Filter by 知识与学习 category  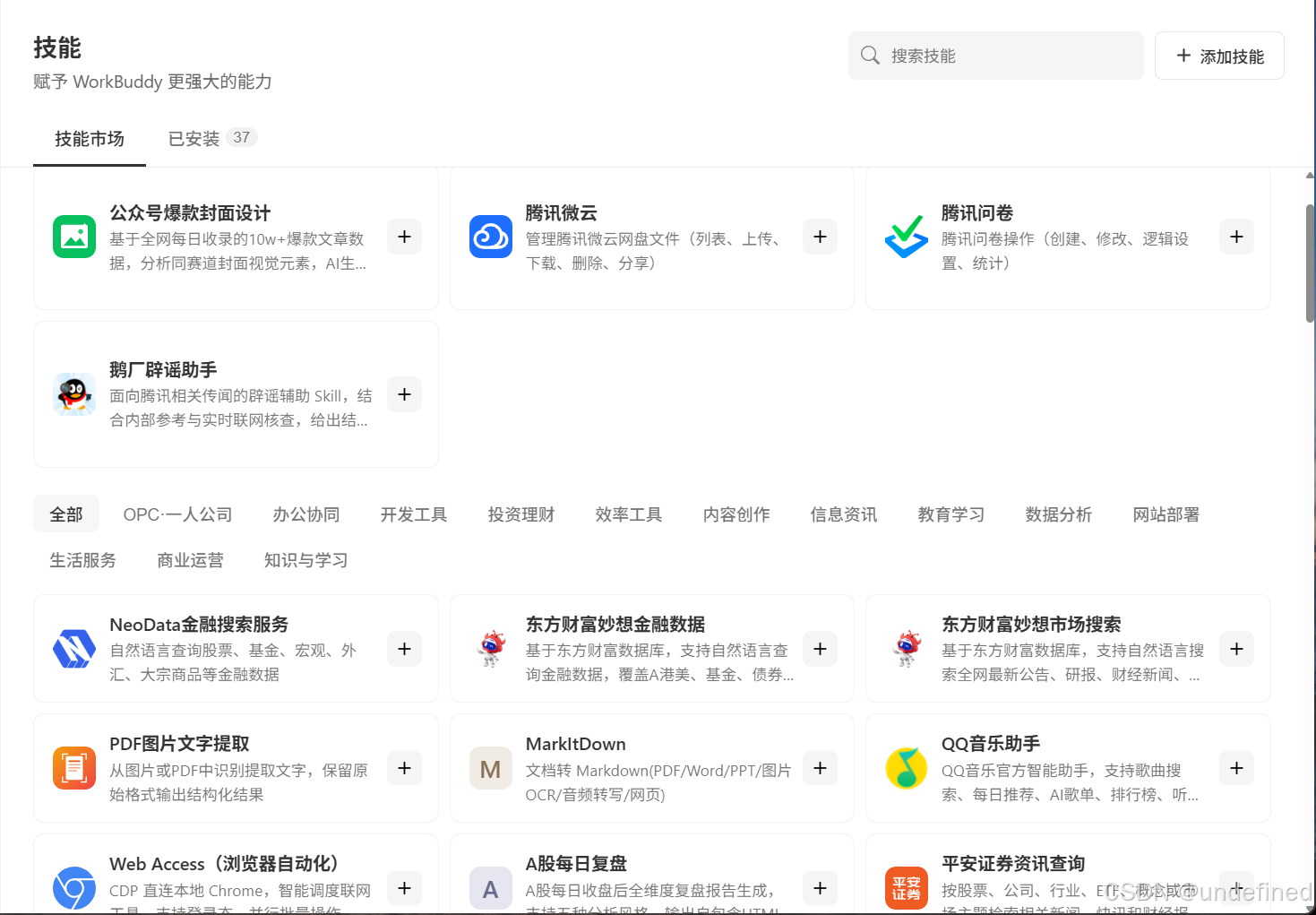coord(306,560)
